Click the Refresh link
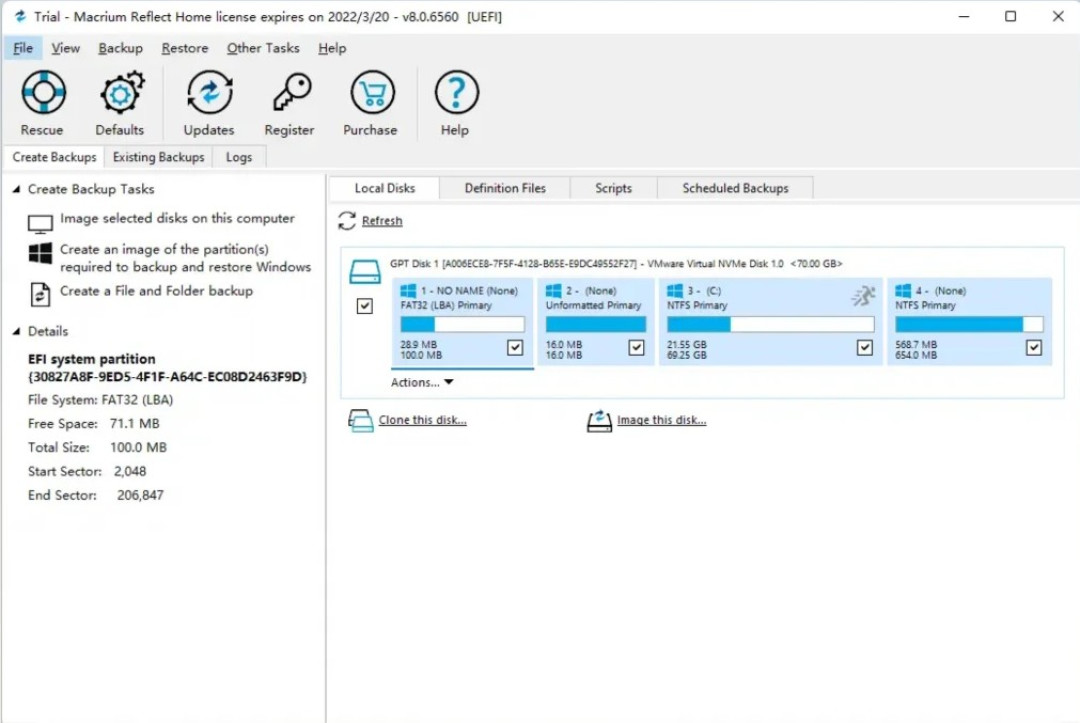Viewport: 1080px width, 723px height. tap(382, 220)
